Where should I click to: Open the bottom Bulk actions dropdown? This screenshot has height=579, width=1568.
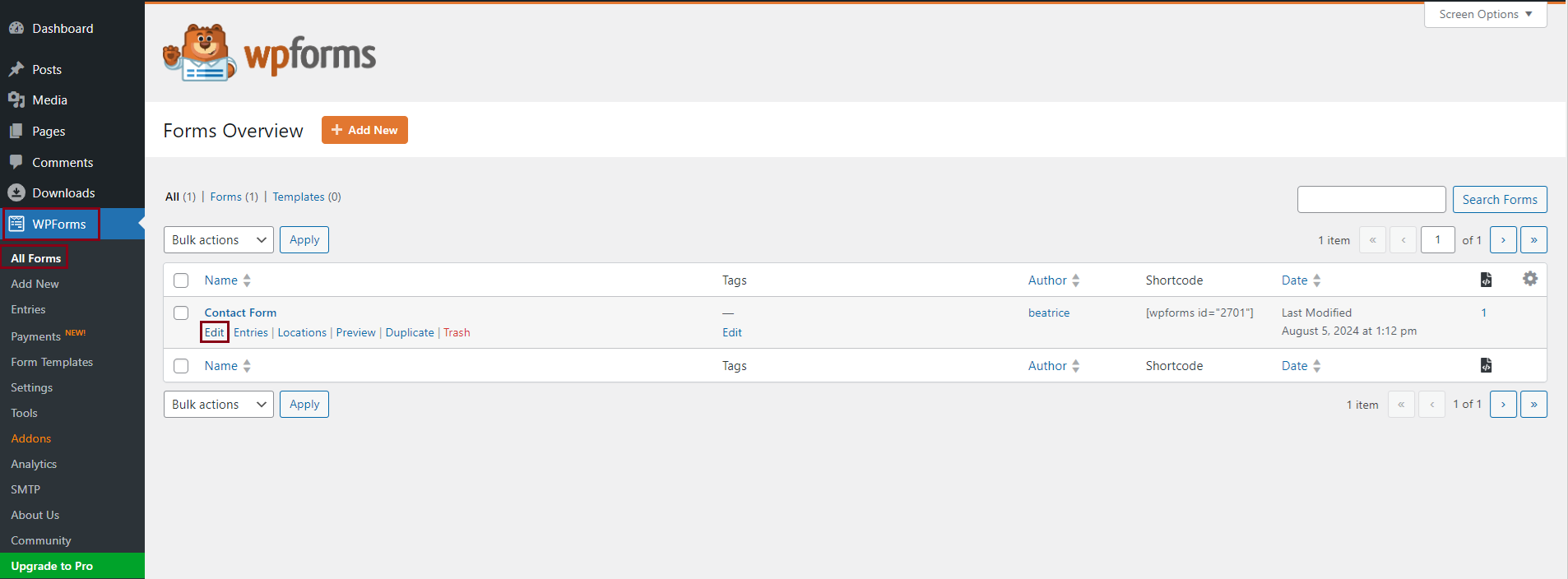tap(219, 405)
